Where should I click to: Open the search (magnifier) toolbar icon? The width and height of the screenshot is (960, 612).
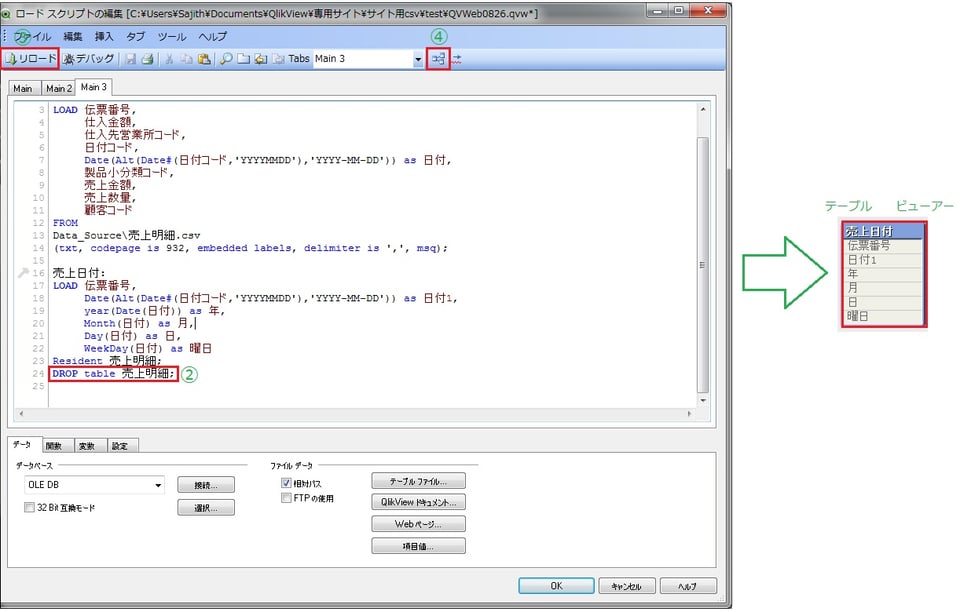pyautogui.click(x=228, y=58)
